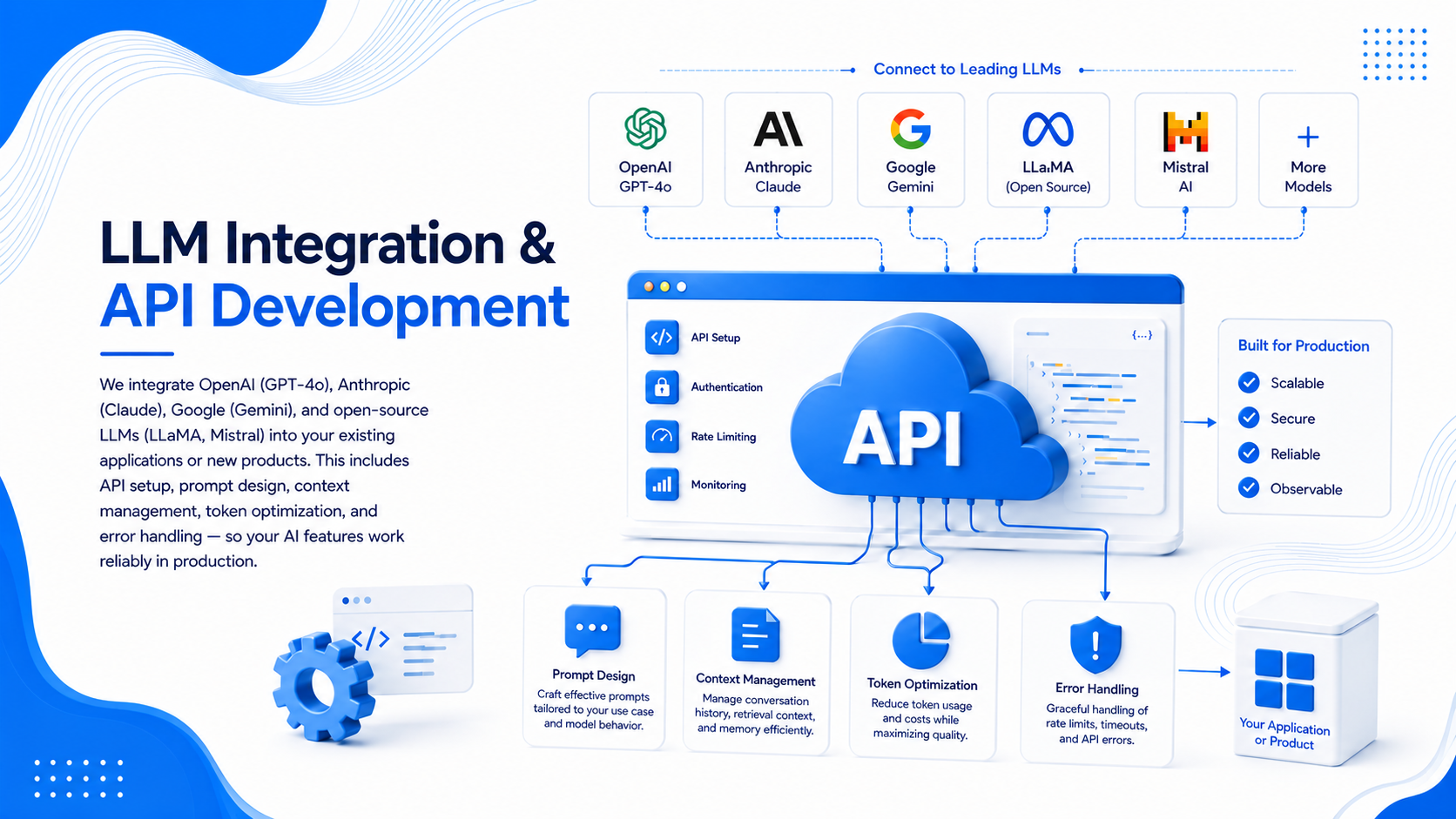Click the Anthropic AI logo
This screenshot has width=1456, height=819.
point(778,130)
